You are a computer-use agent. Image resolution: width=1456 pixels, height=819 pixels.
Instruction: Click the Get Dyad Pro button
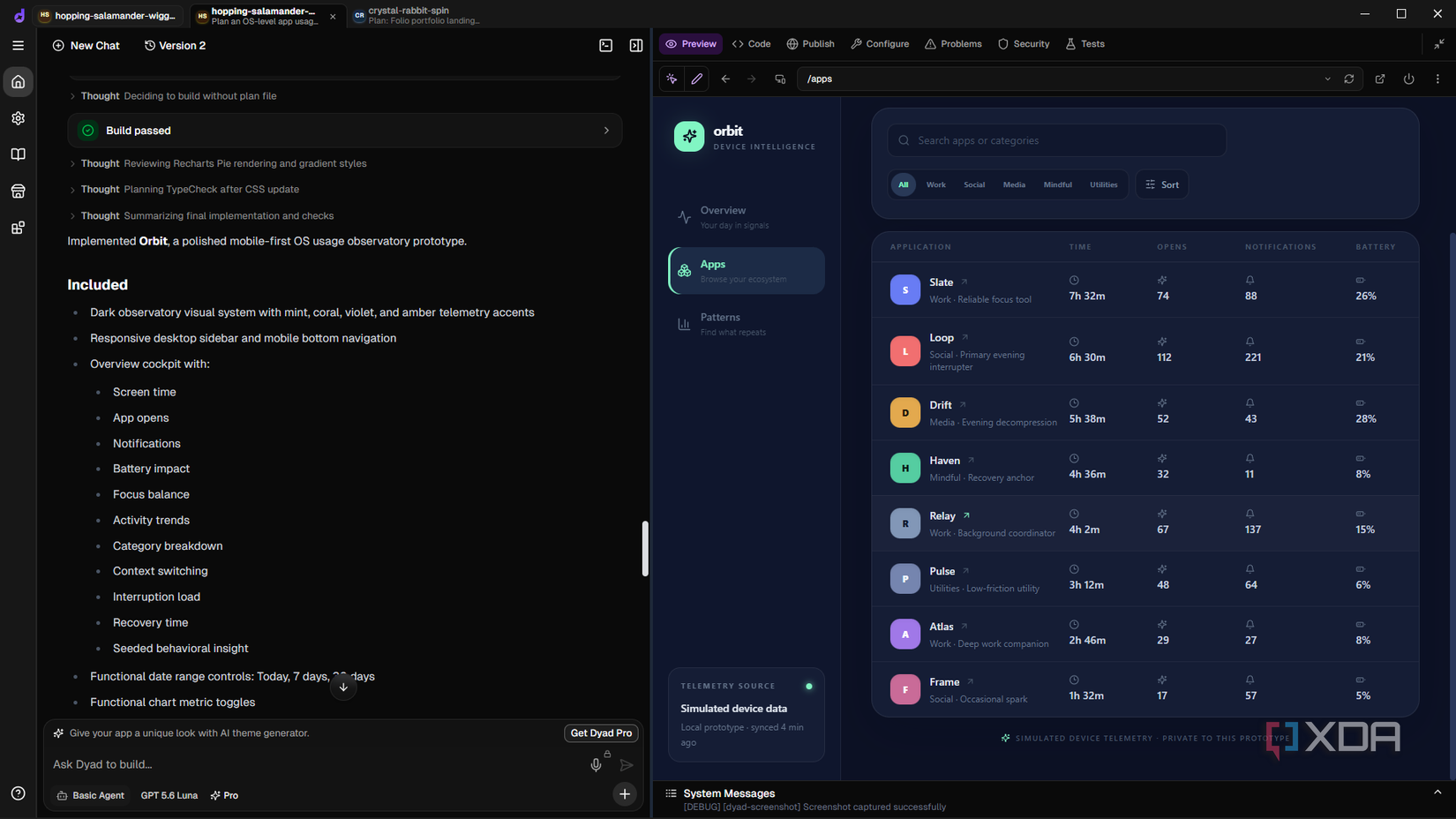[x=601, y=733]
